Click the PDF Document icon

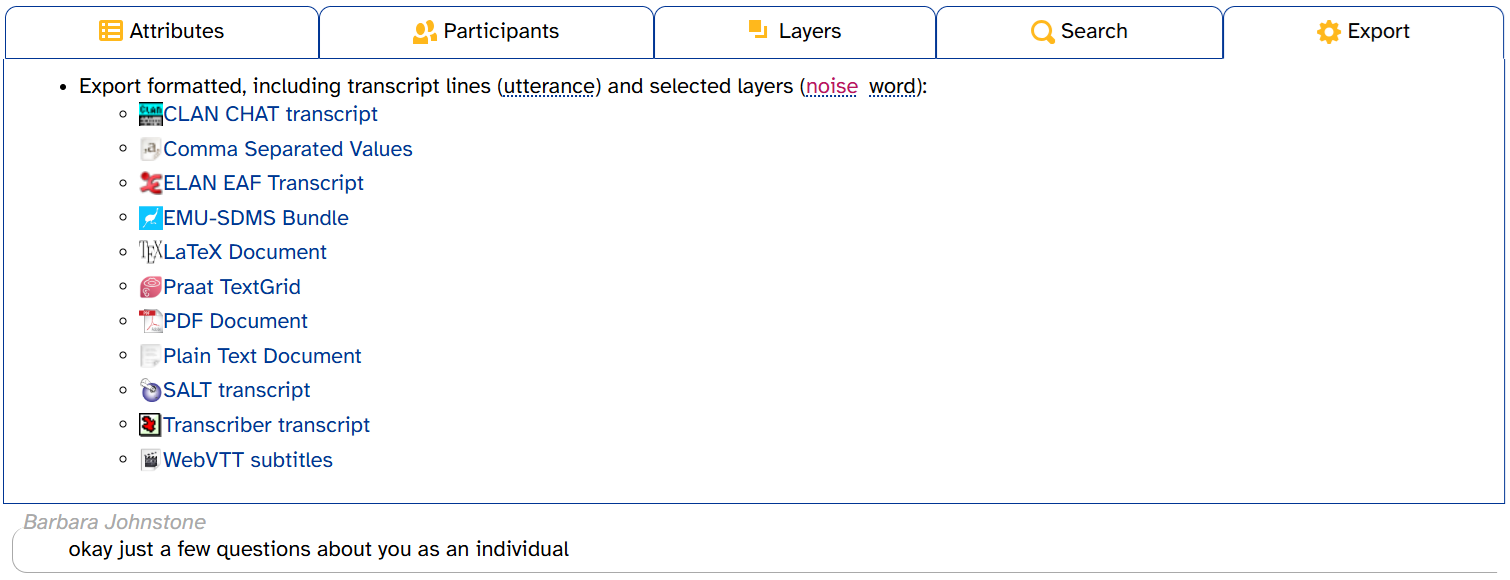click(x=151, y=321)
